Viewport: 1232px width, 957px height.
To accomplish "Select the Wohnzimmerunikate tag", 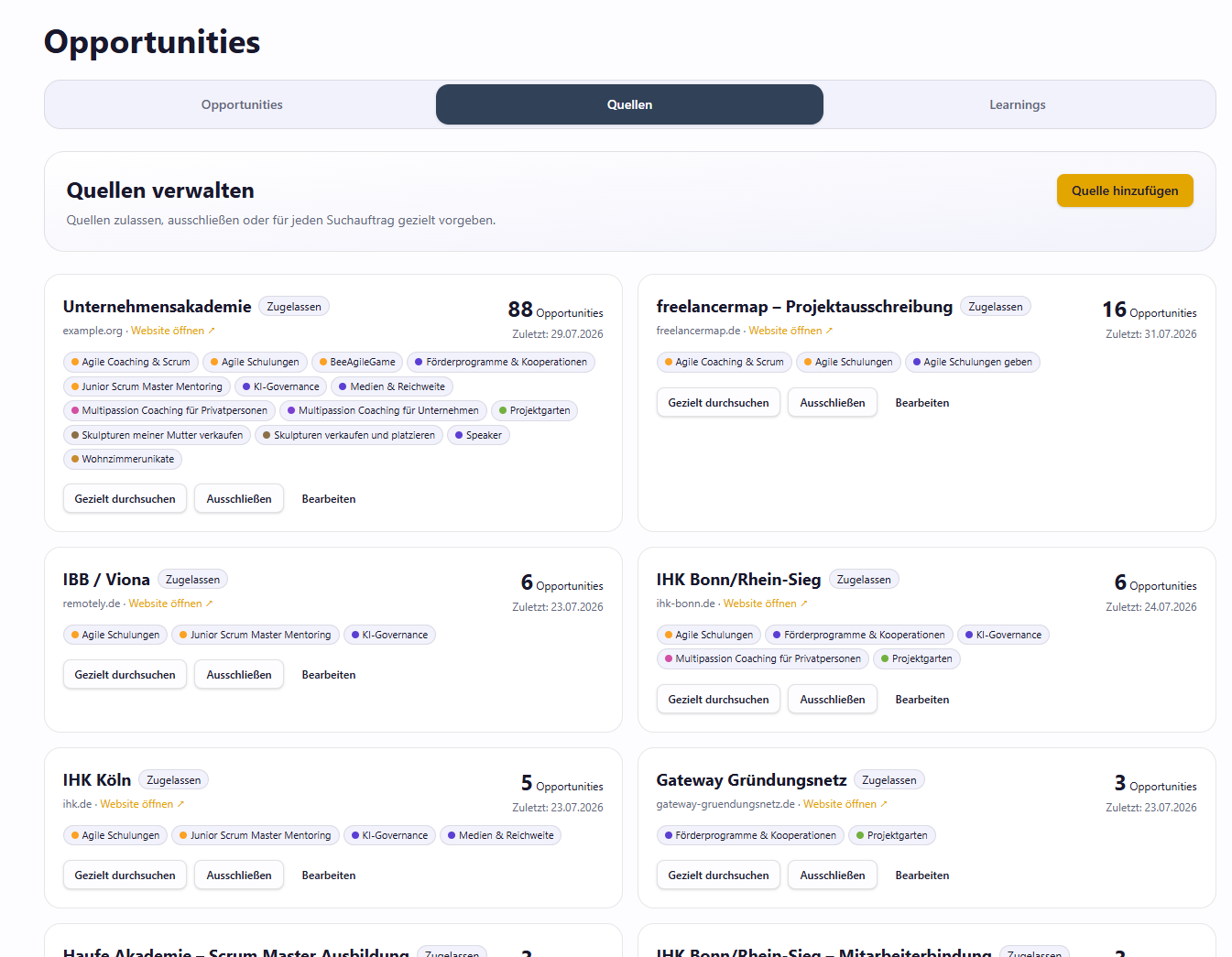I will pos(123,459).
